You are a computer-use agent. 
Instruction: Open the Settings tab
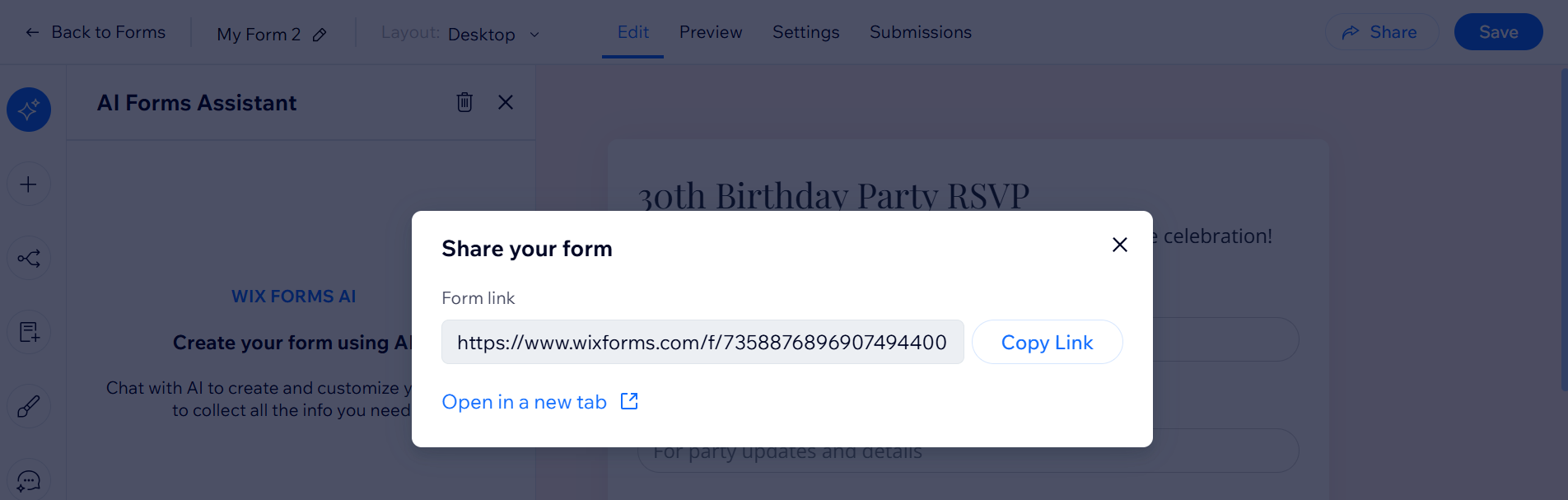coord(805,32)
